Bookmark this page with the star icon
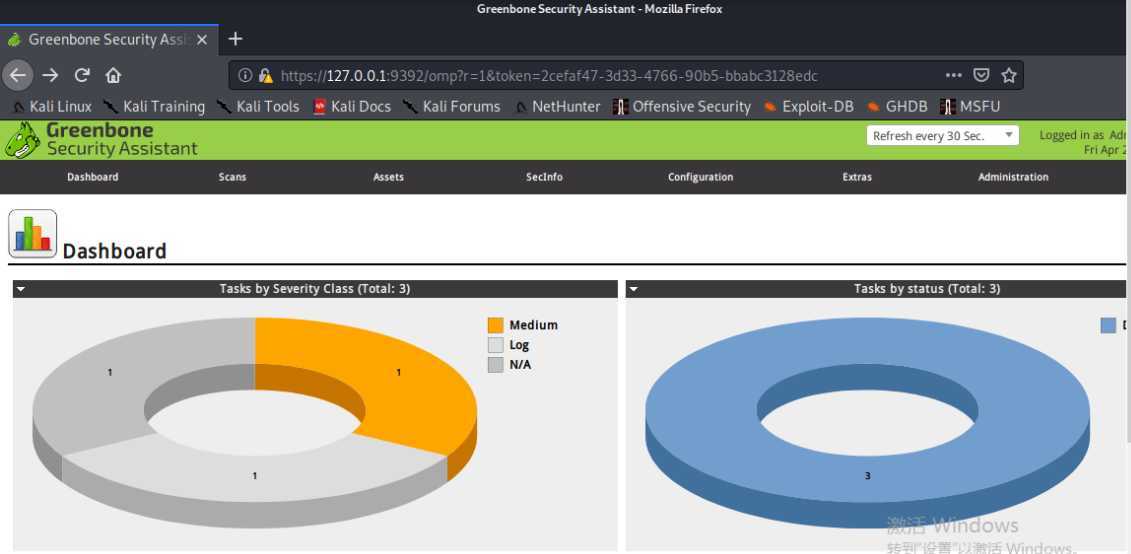This screenshot has height=554, width=1131. [1008, 75]
